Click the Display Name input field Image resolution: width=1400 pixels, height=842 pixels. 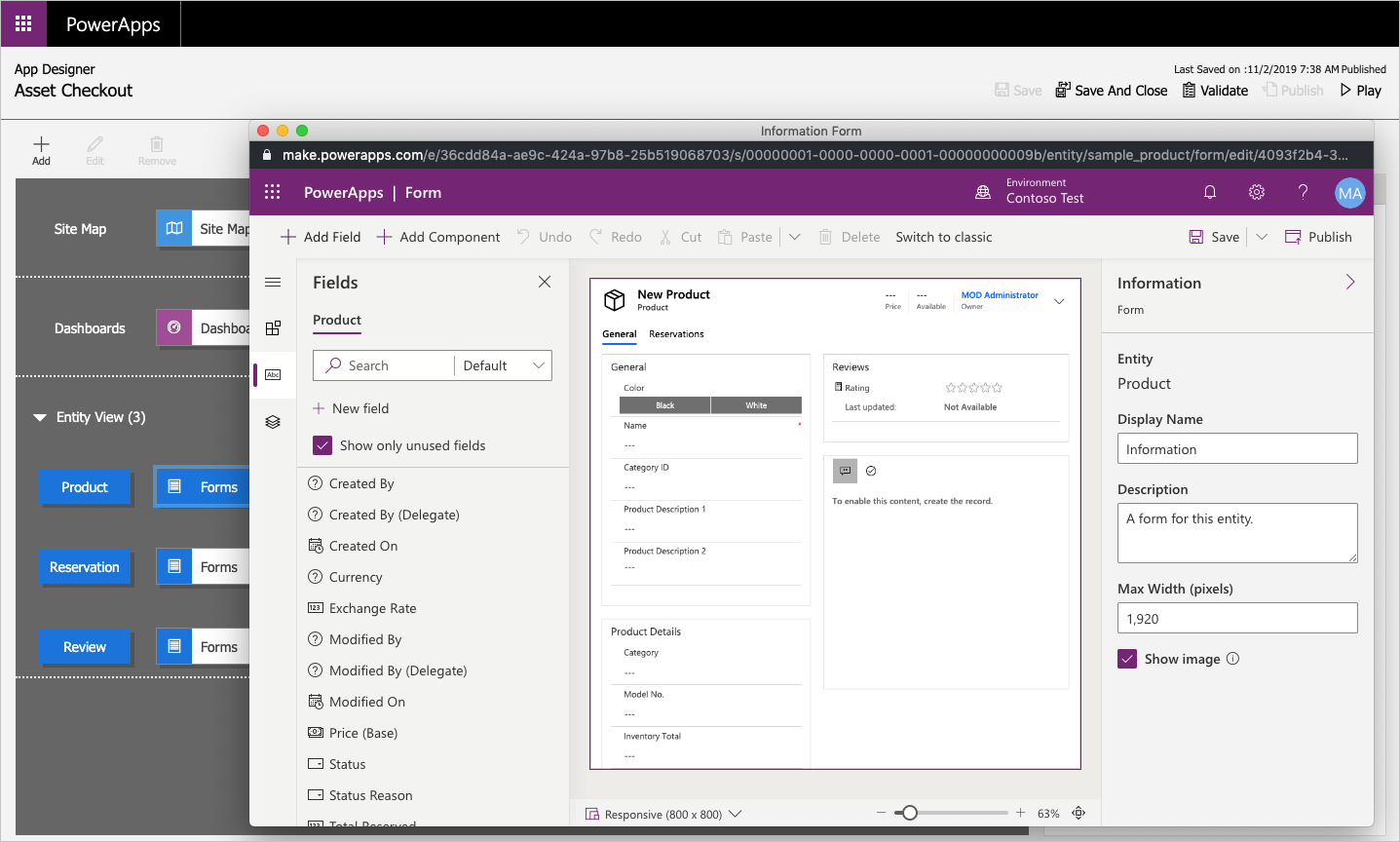tap(1237, 448)
